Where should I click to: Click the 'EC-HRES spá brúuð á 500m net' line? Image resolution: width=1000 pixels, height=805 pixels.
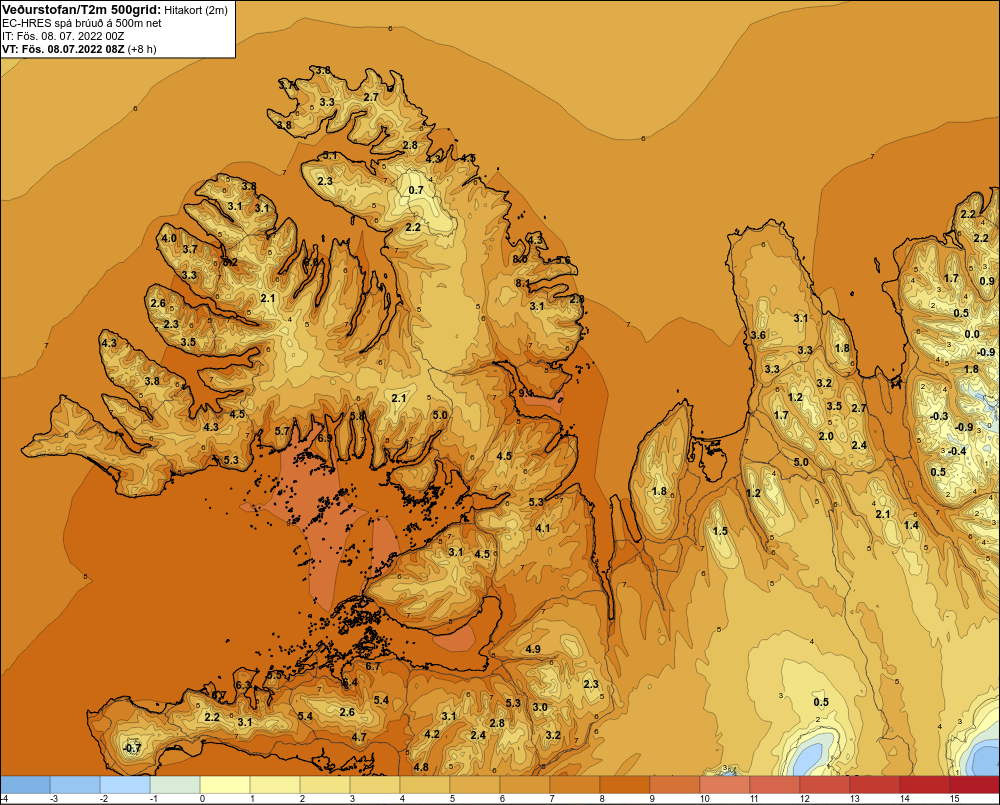click(82, 23)
